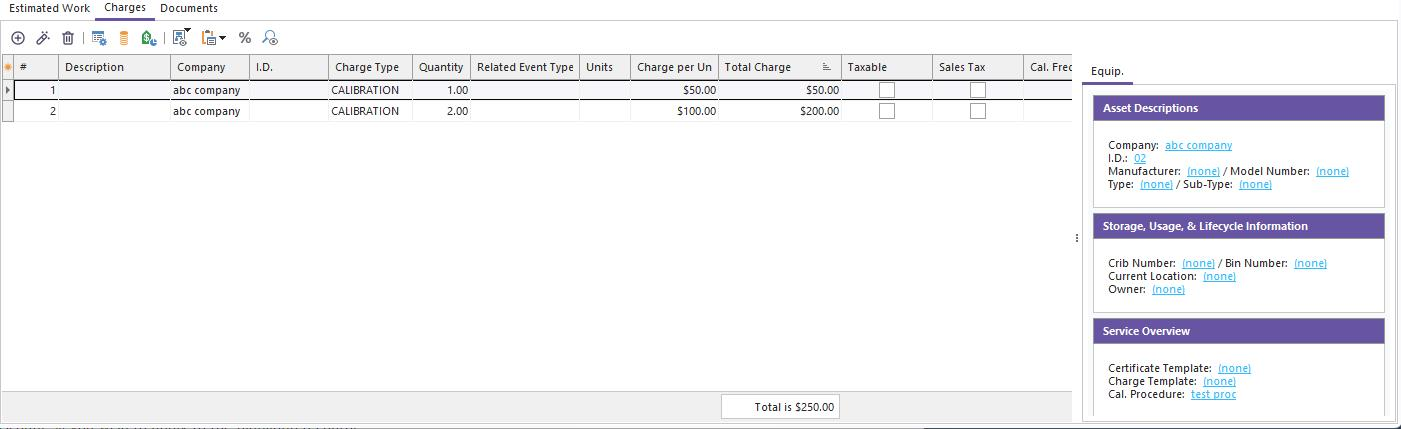1401x429 pixels.
Task: Select the Charge per Un cell showing $100.00
Action: [674, 111]
